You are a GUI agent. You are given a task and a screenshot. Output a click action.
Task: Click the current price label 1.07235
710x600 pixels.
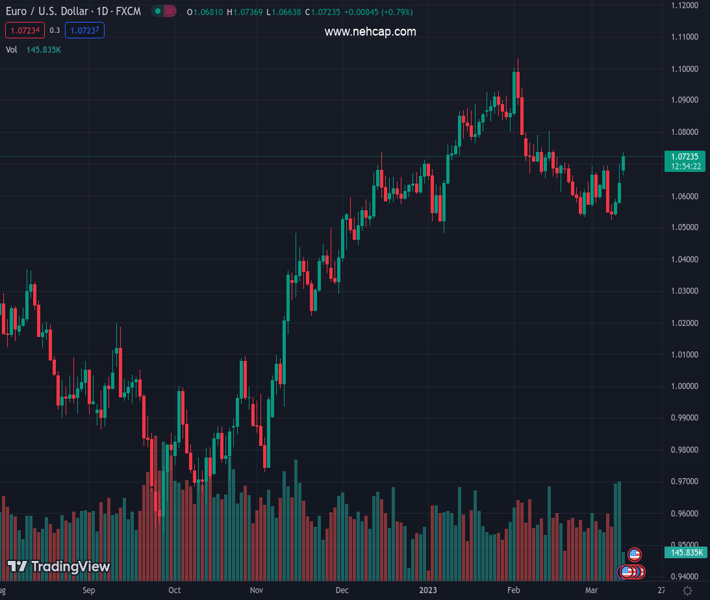[x=685, y=157]
